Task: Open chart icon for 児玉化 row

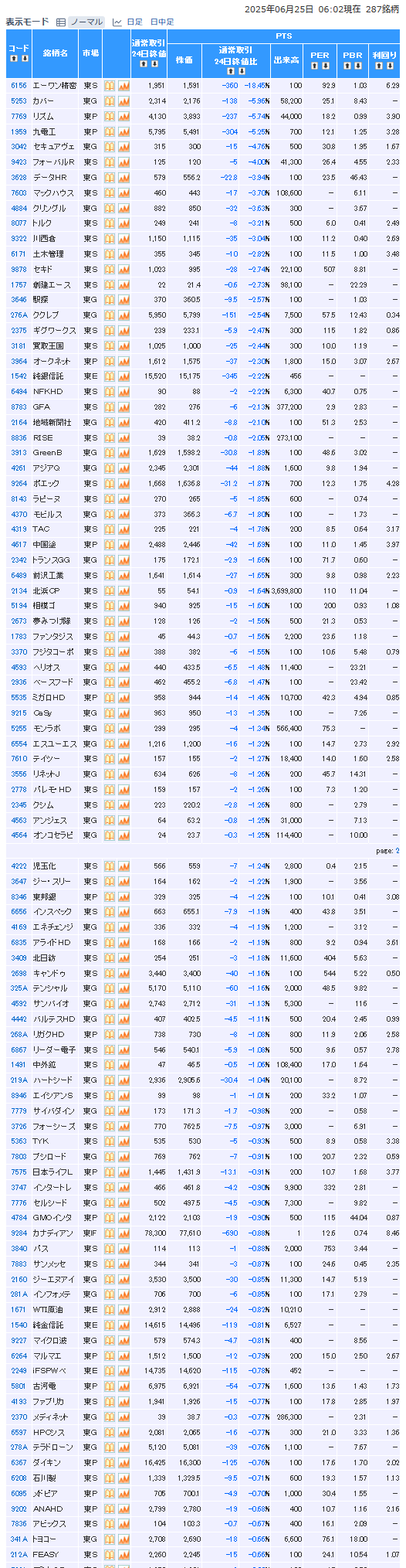Action: (x=123, y=866)
